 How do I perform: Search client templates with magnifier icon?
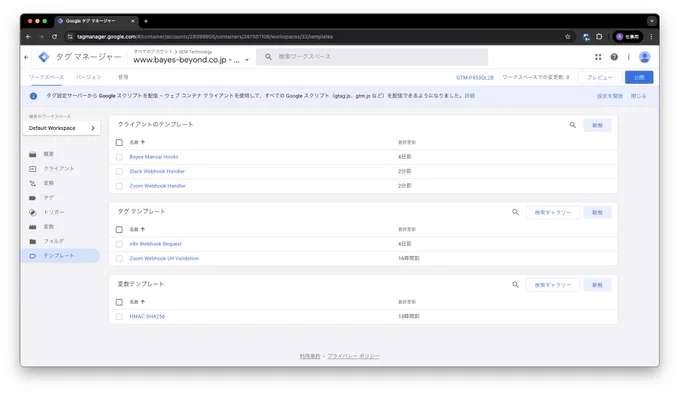tap(572, 125)
